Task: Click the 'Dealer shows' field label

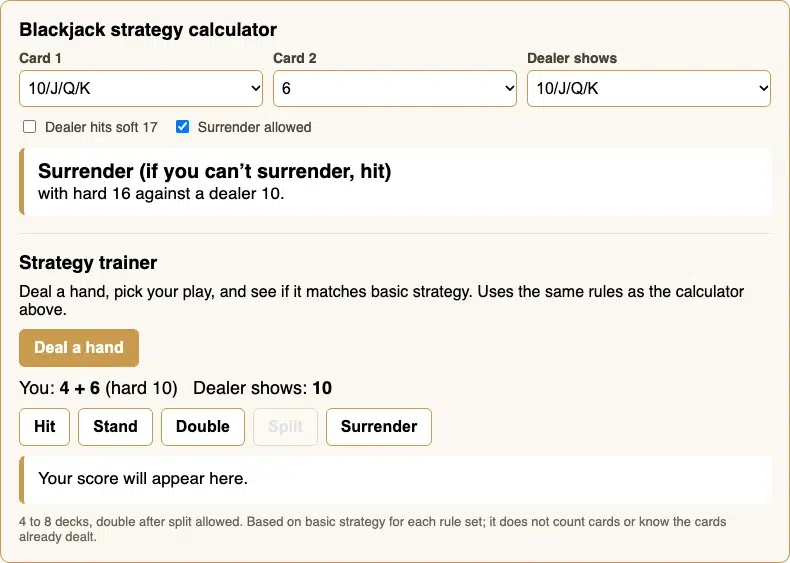Action: coord(572,58)
